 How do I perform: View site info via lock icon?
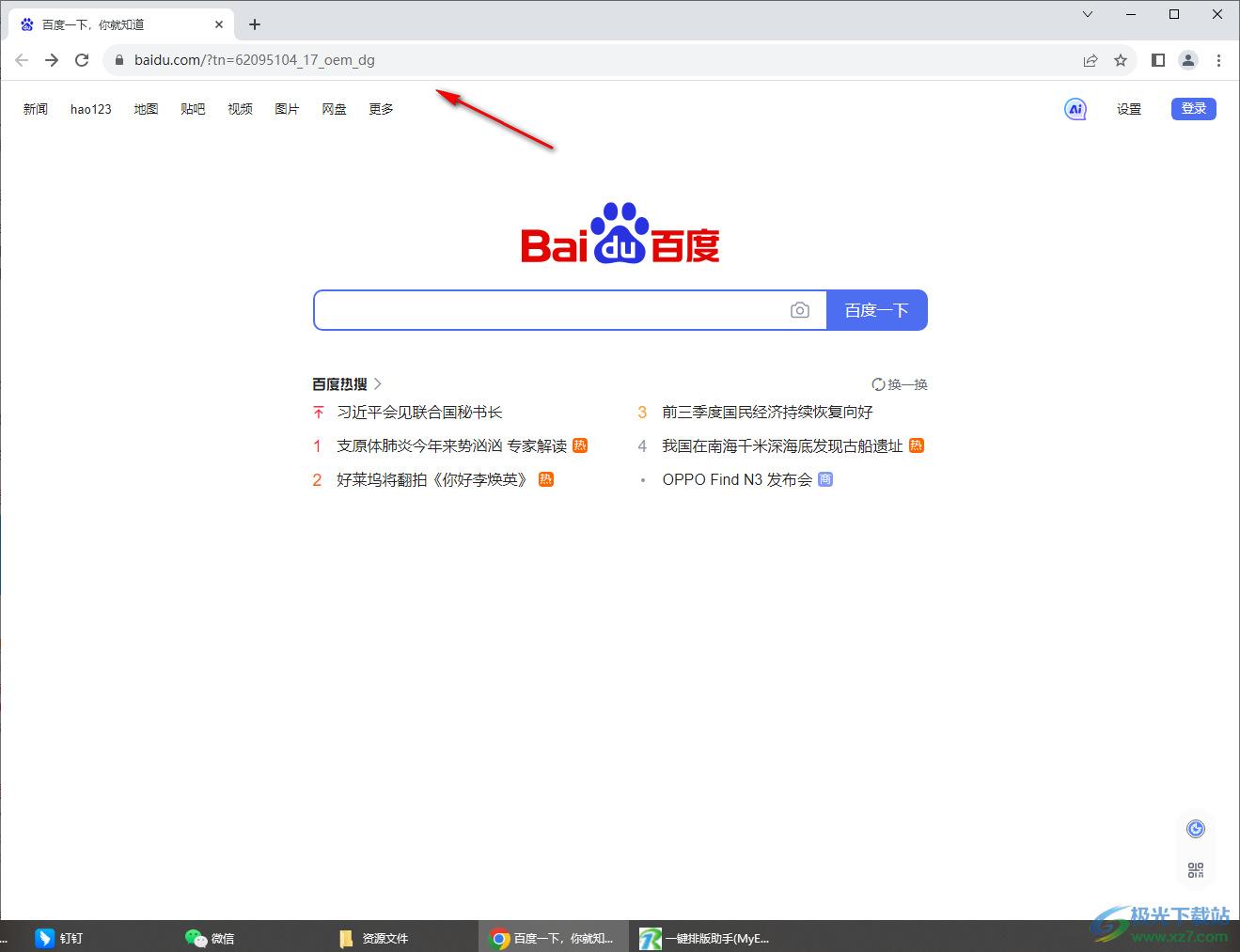tap(118, 60)
